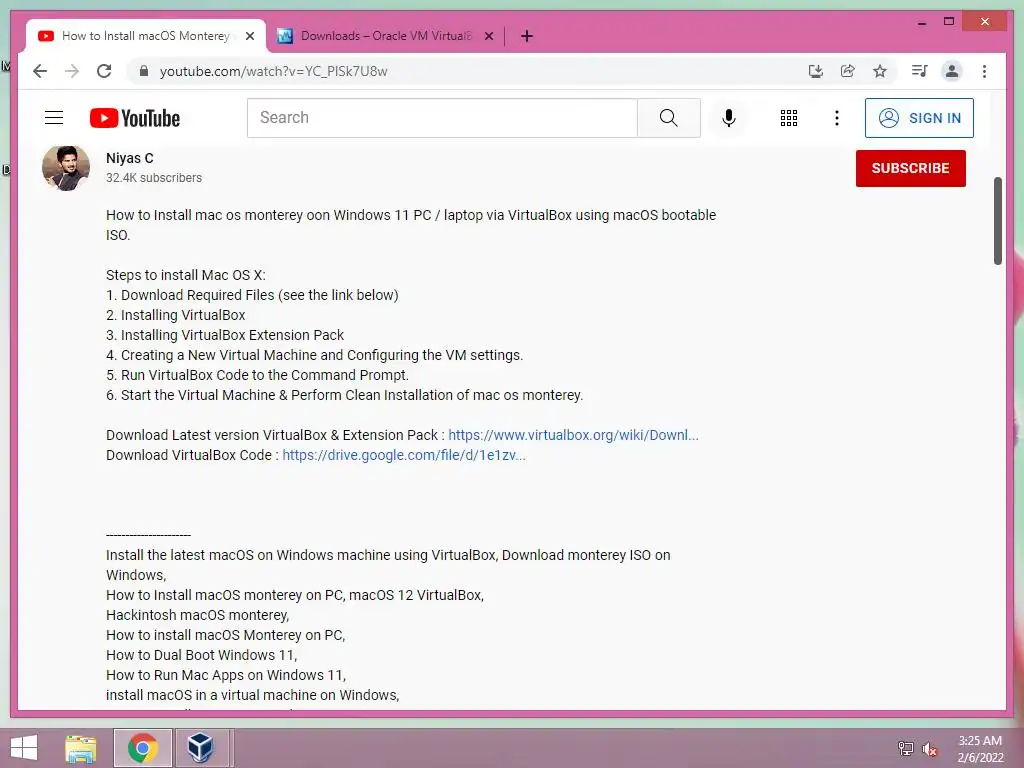Open the YouTube apps grid
Image resolution: width=1024 pixels, height=768 pixels.
[x=789, y=118]
